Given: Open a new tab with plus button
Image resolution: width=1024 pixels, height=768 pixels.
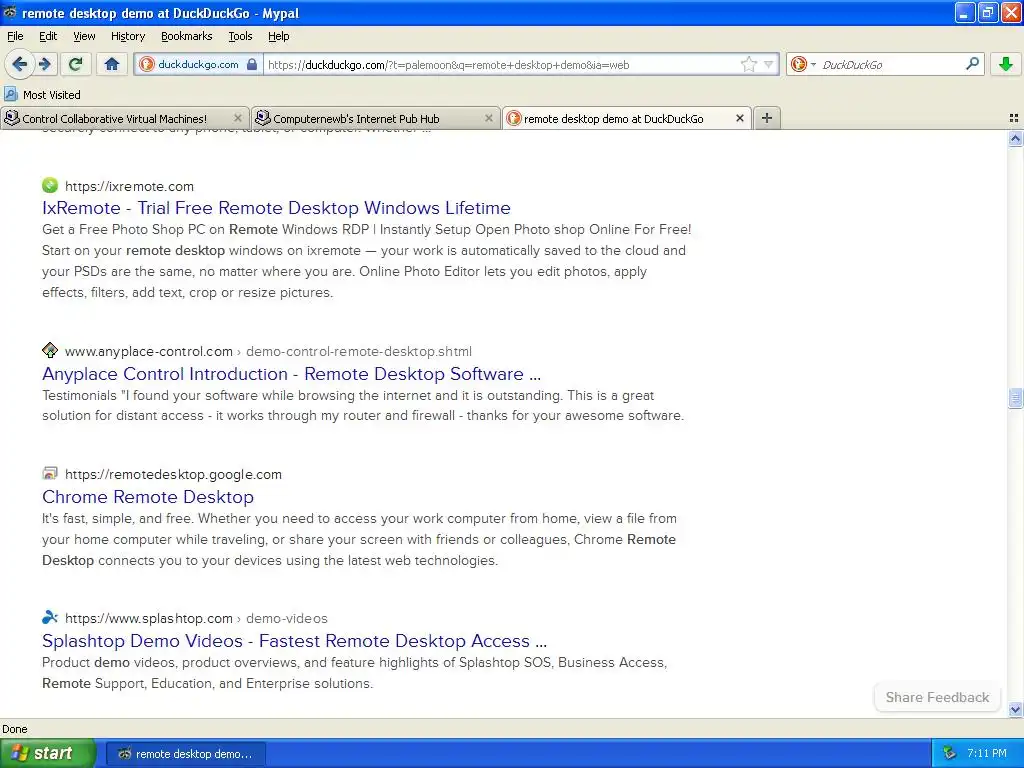Looking at the screenshot, I should (x=767, y=118).
